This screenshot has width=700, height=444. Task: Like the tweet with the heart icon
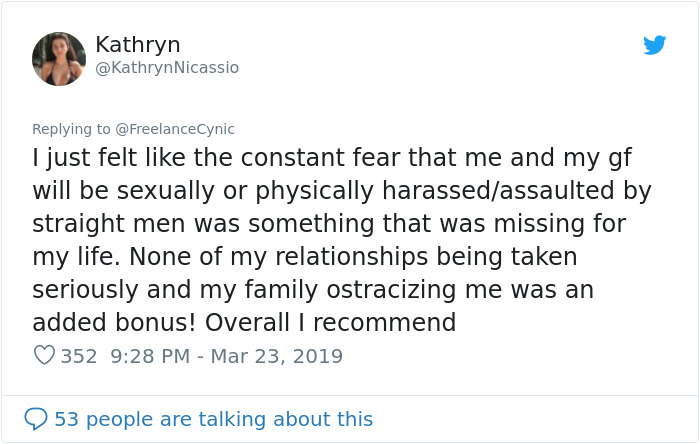(x=44, y=356)
